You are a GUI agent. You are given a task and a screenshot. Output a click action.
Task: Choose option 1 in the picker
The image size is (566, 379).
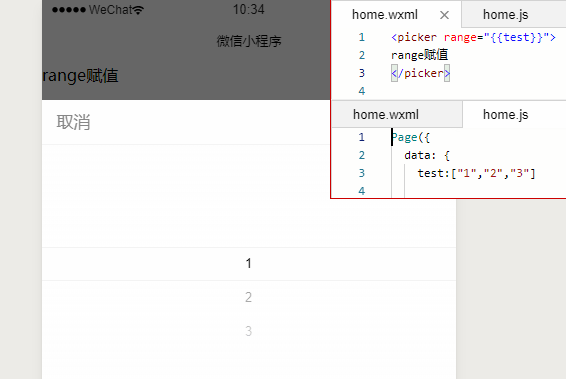click(x=249, y=263)
